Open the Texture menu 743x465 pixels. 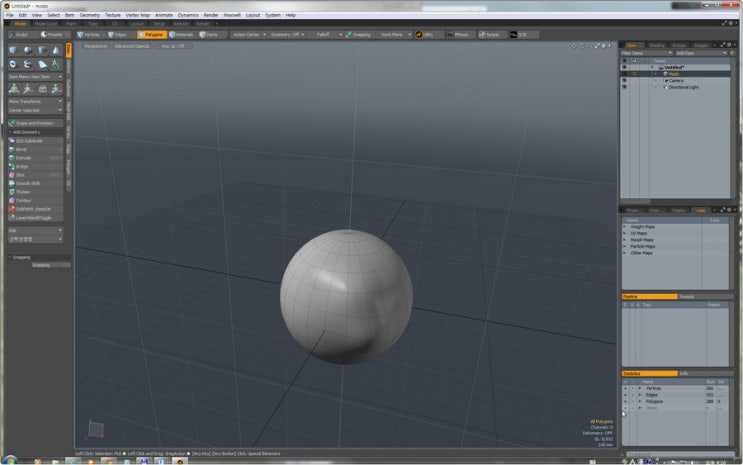[112, 15]
